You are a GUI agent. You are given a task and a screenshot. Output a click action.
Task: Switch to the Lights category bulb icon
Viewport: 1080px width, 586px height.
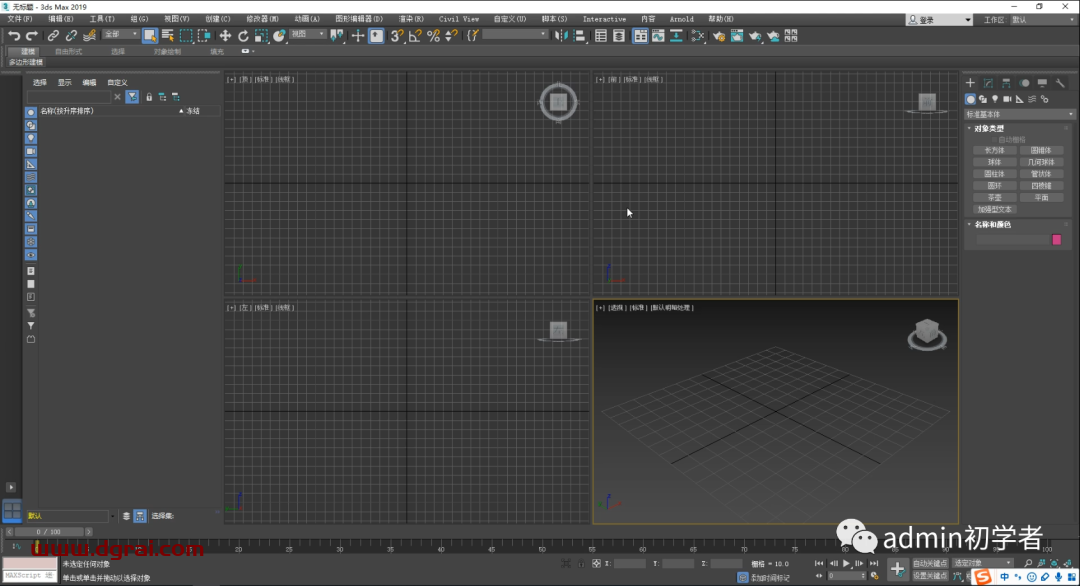tap(995, 99)
